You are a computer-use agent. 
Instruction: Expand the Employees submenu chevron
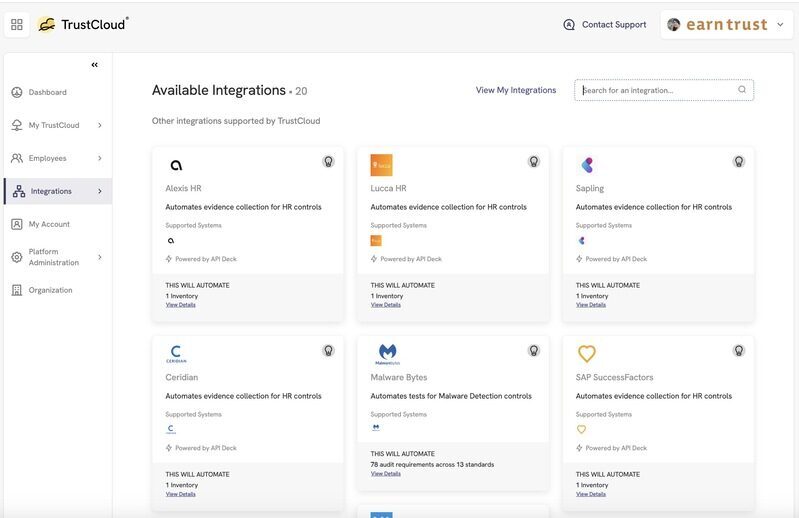tap(100, 158)
